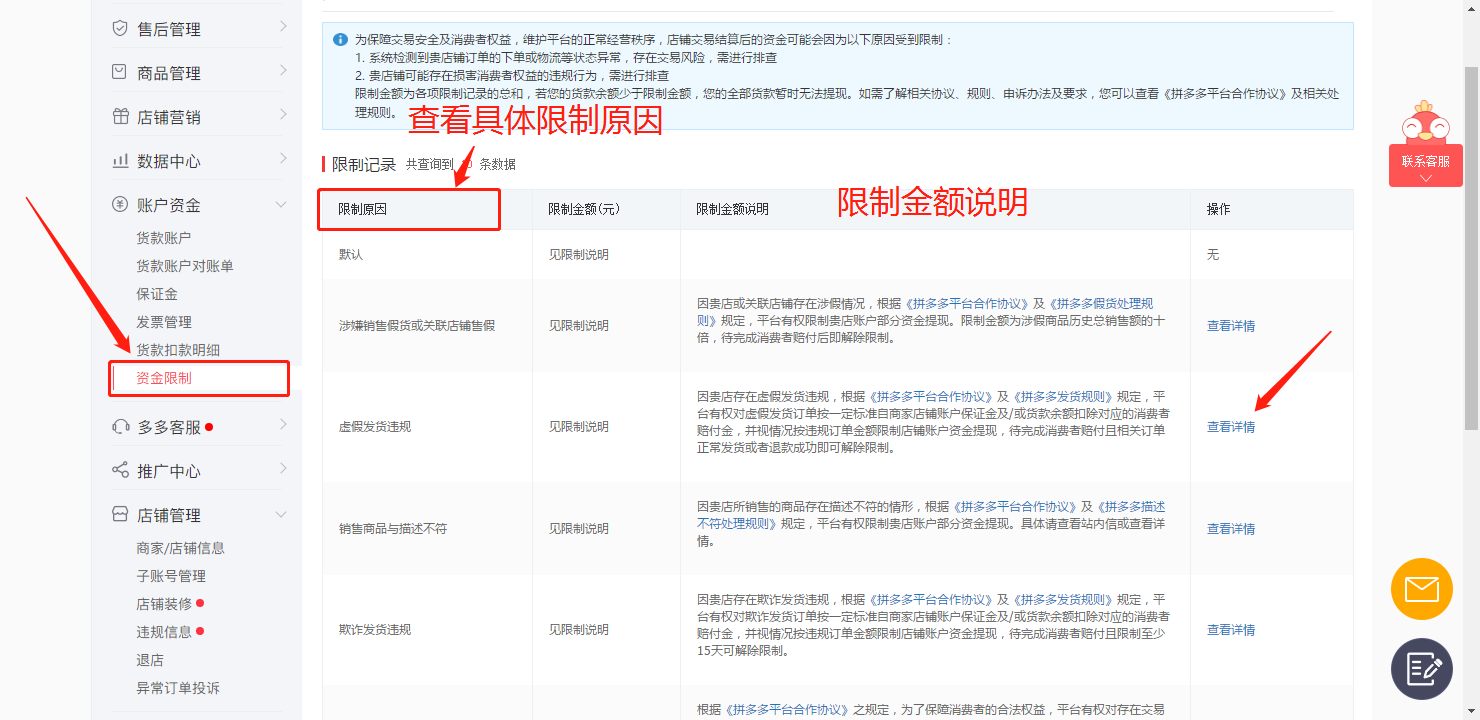The image size is (1480, 720).
Task: Click the 商品管理 box icon
Action: pyautogui.click(x=120, y=73)
